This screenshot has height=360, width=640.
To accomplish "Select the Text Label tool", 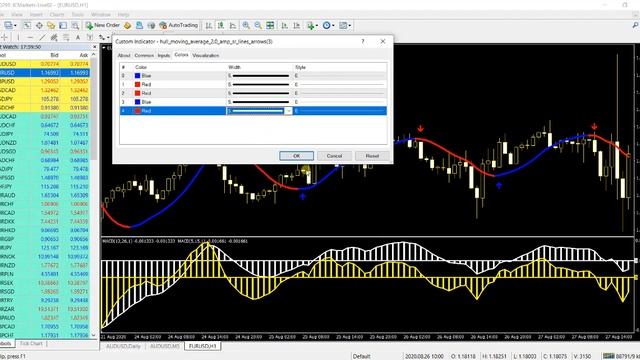I will coord(90,37).
